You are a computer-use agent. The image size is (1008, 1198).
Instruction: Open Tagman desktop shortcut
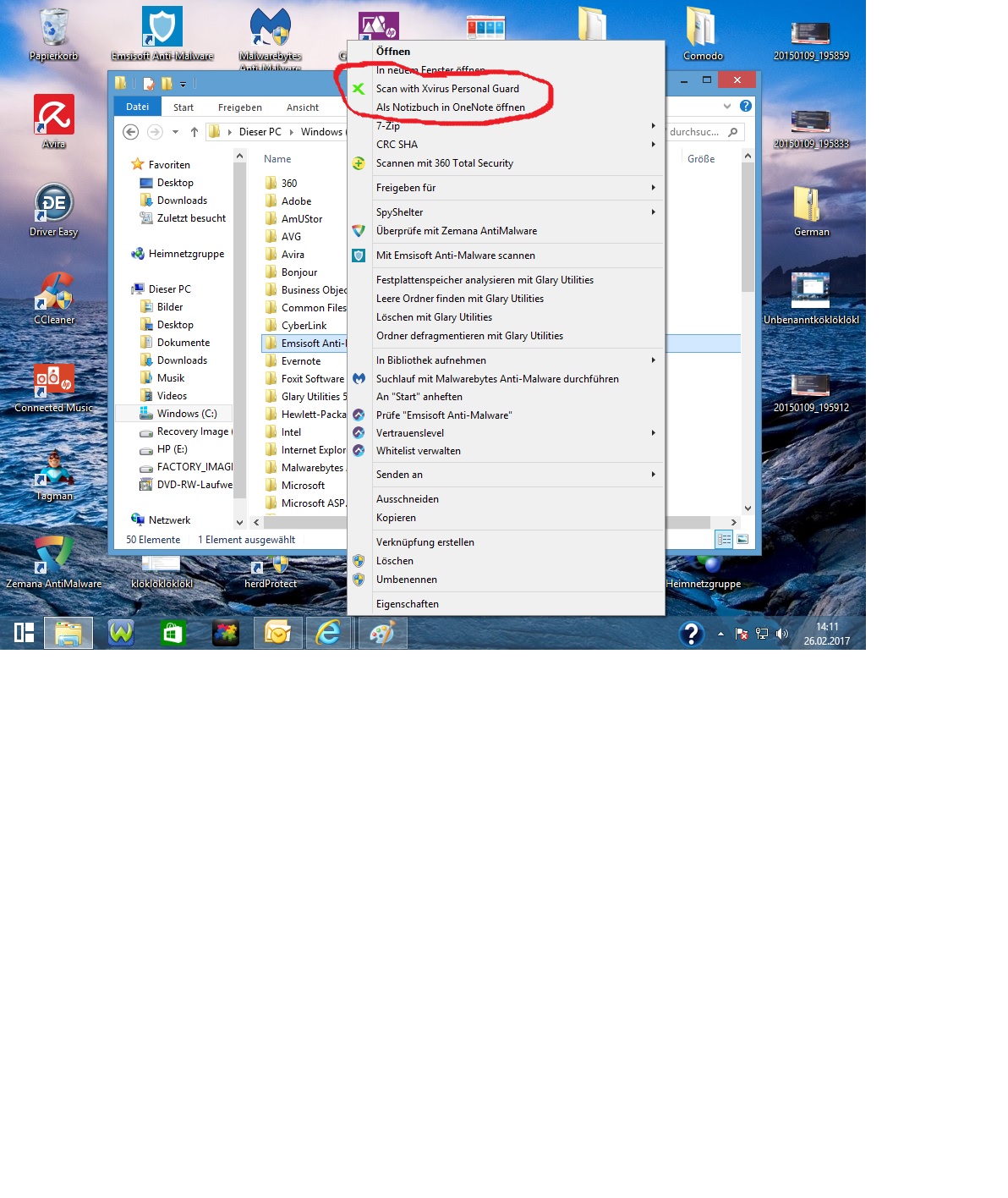(53, 474)
